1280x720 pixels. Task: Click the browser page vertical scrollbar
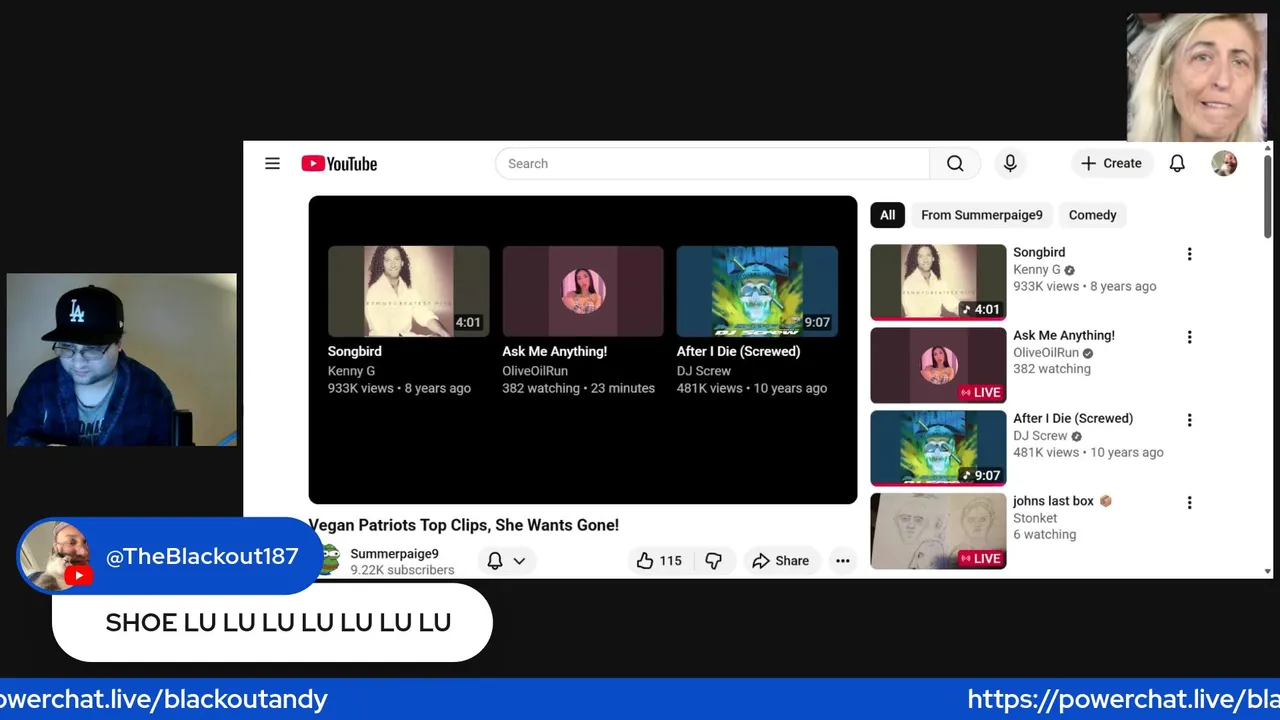point(1268,196)
